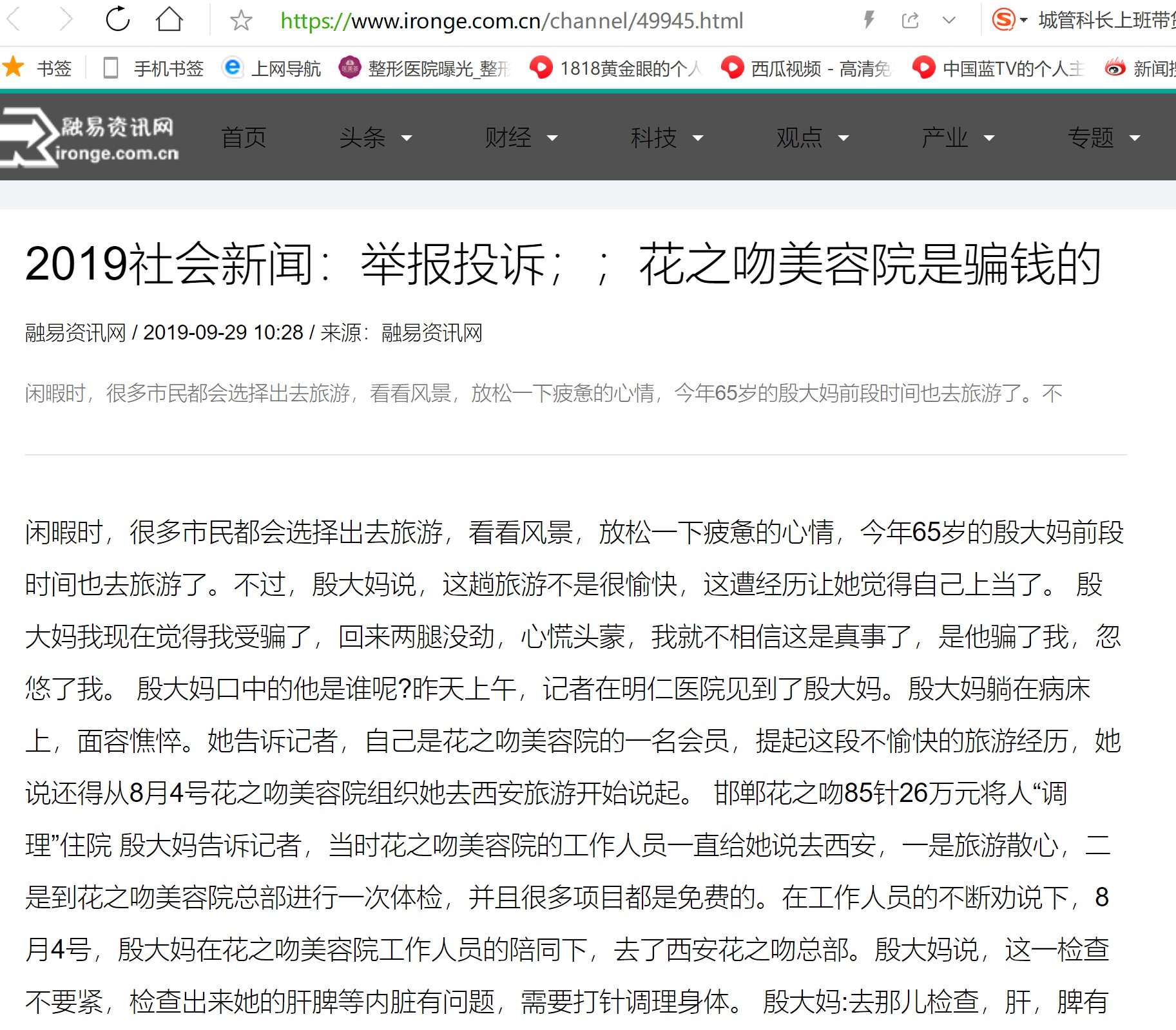Expand the 专题 dropdown caret
Viewport: 1176px width, 1030px height.
[1135, 138]
